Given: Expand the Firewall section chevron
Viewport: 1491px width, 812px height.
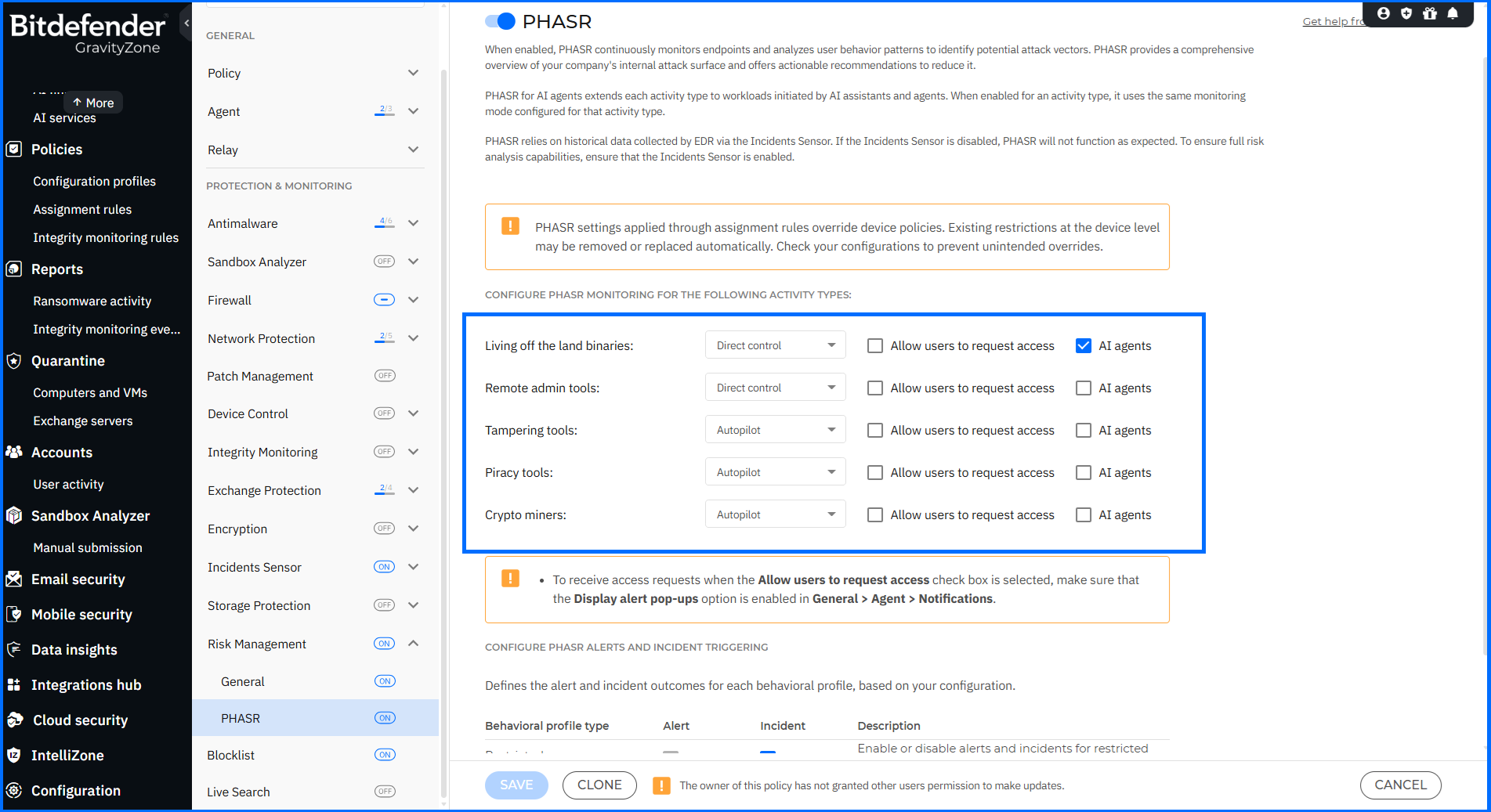Looking at the screenshot, I should click(413, 300).
